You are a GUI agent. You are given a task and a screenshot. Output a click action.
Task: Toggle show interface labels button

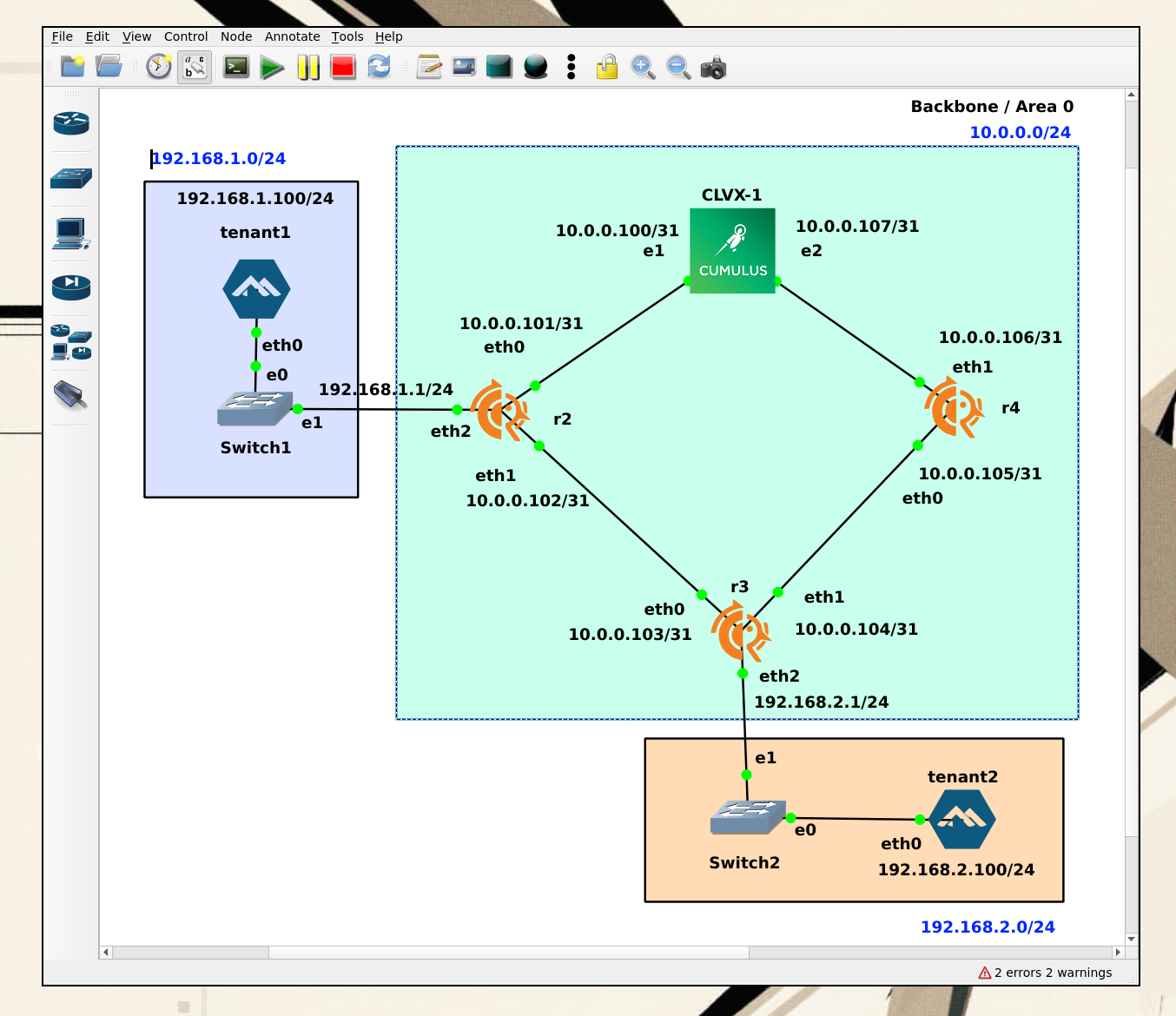click(195, 68)
